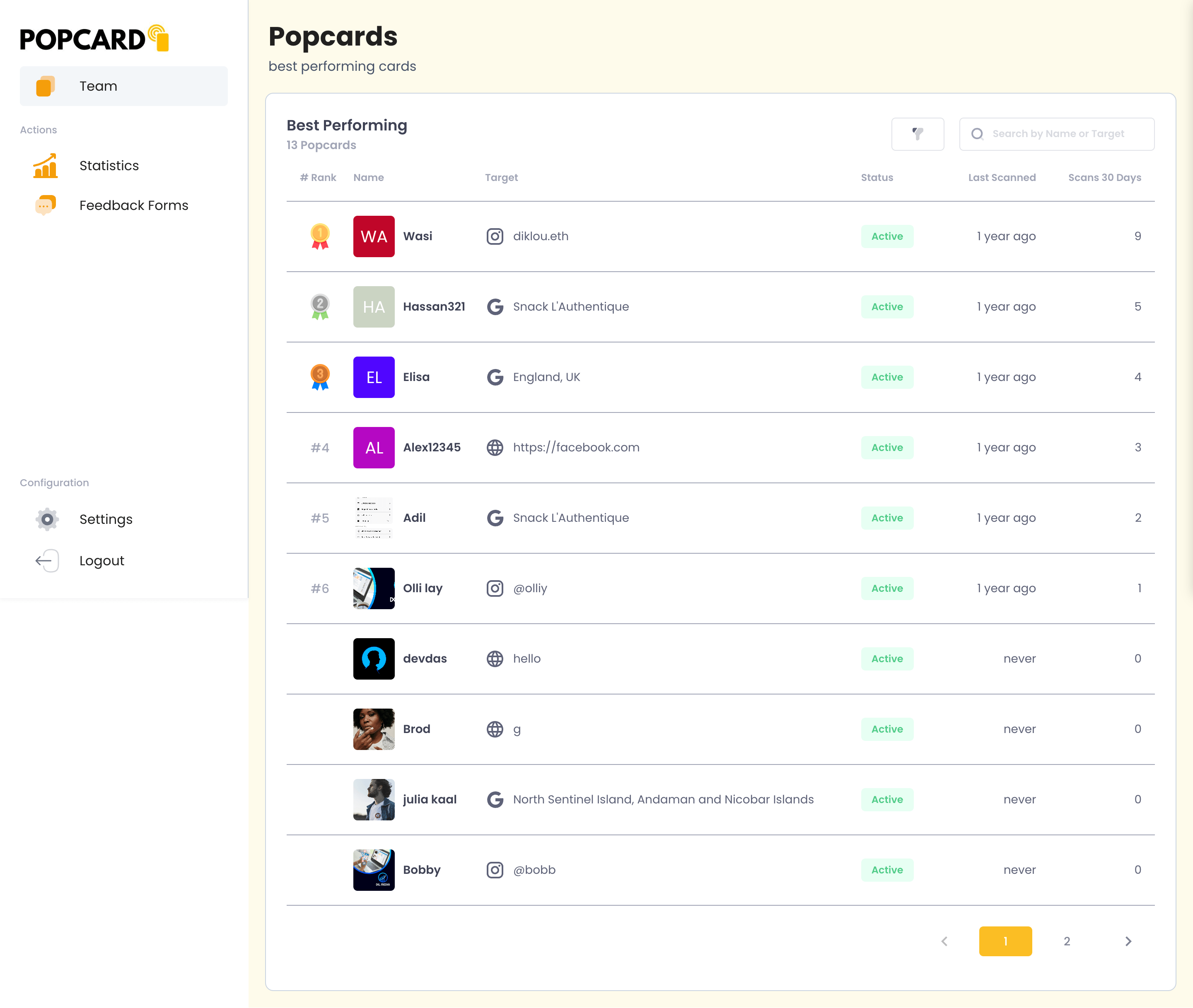The height and width of the screenshot is (1008, 1193).
Task: Click Last Scanned column header
Action: 1002,178
